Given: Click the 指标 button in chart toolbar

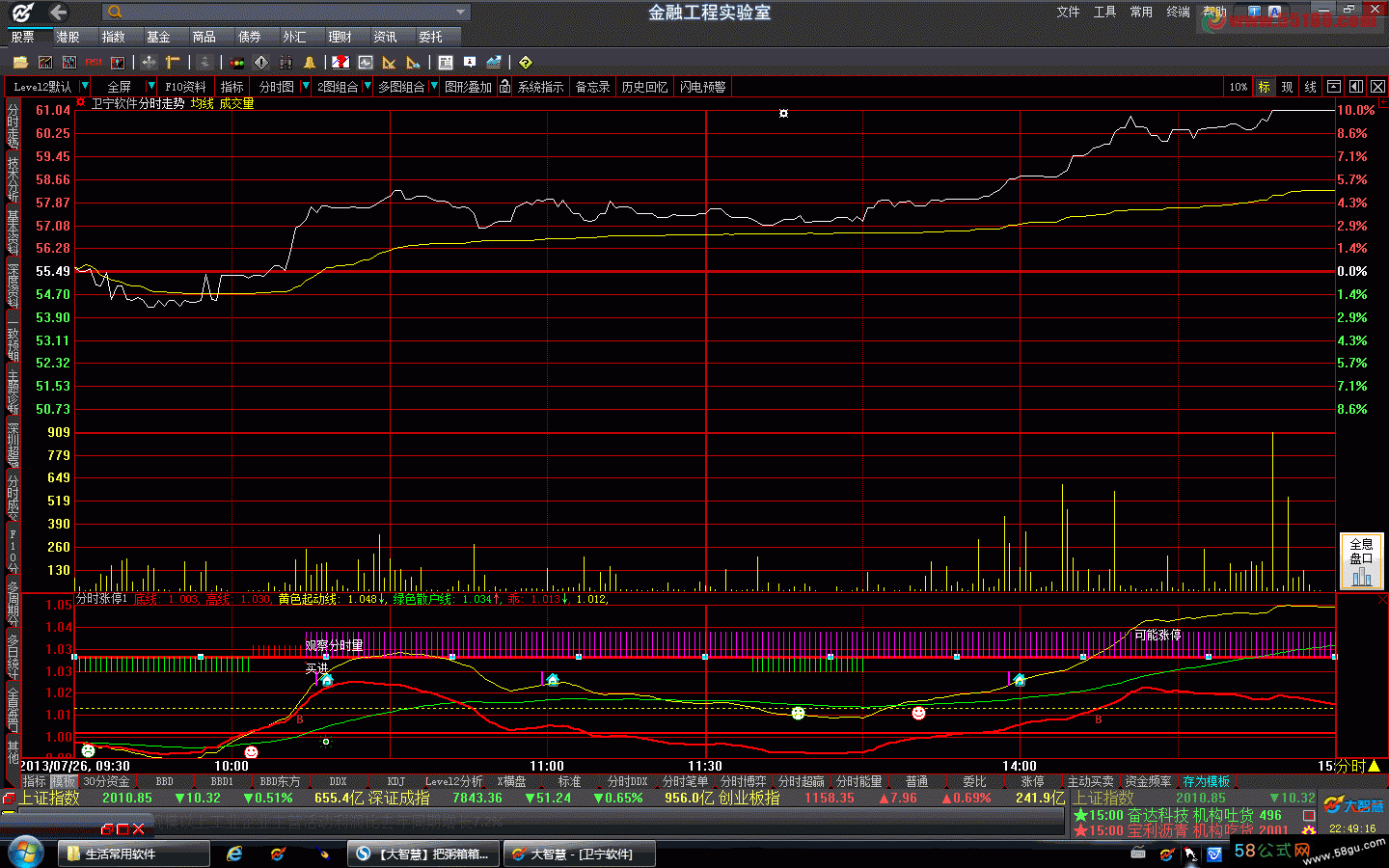Looking at the screenshot, I should click(x=231, y=87).
